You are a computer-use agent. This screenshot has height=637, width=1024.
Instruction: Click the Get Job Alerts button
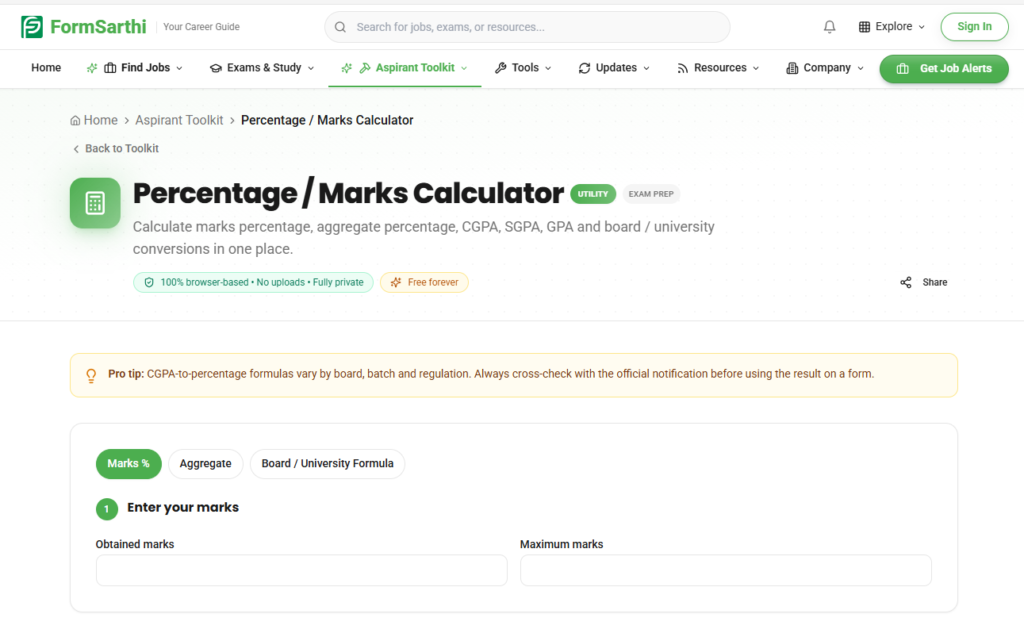pyautogui.click(x=944, y=69)
